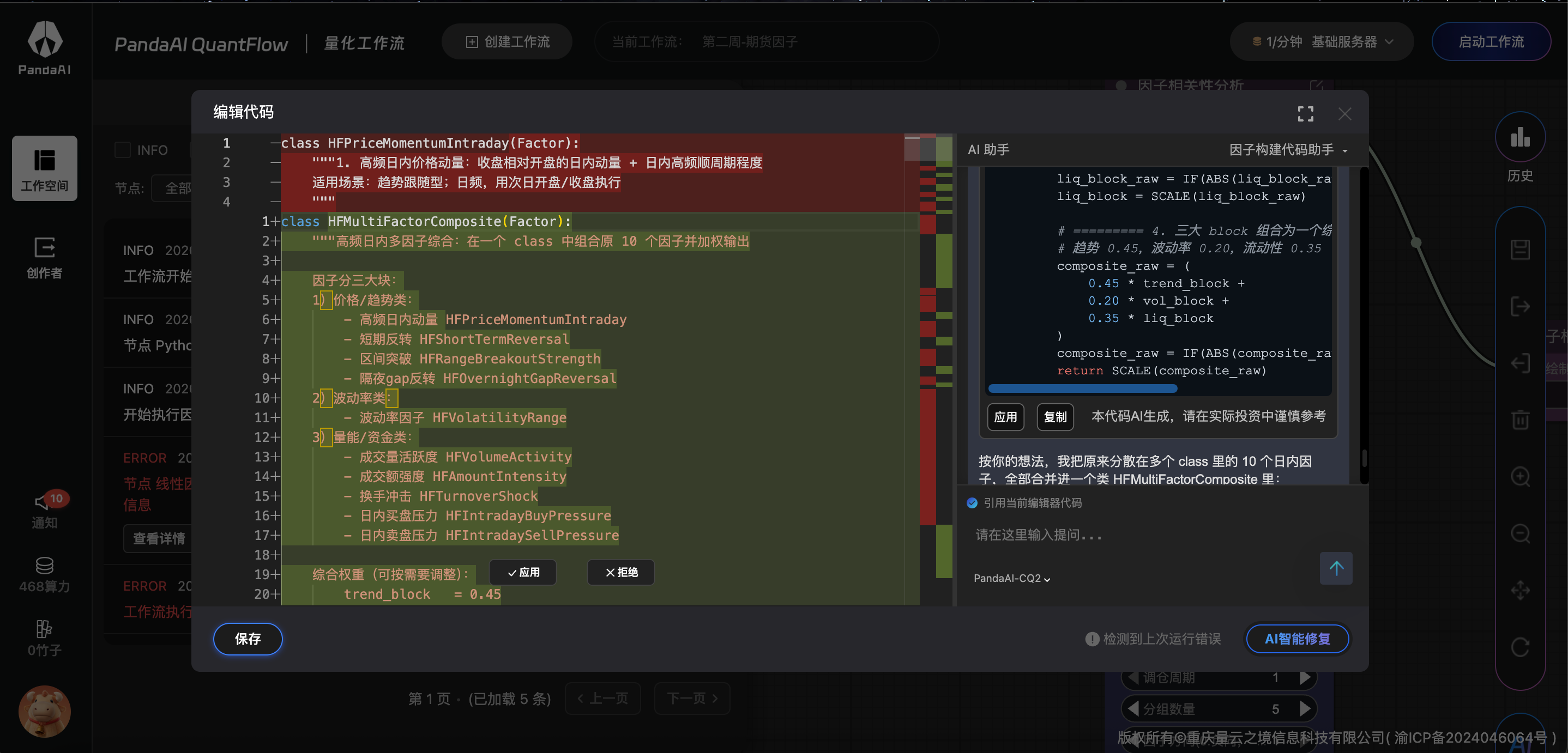Open the 因子构建代码助手 assistant dropdown

[1288, 150]
